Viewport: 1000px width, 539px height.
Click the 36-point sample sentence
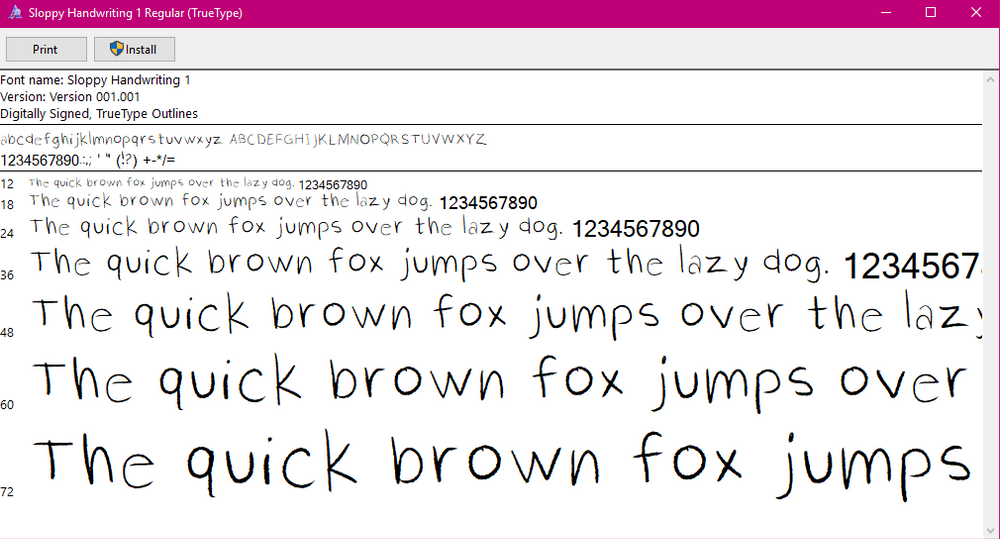505,264
